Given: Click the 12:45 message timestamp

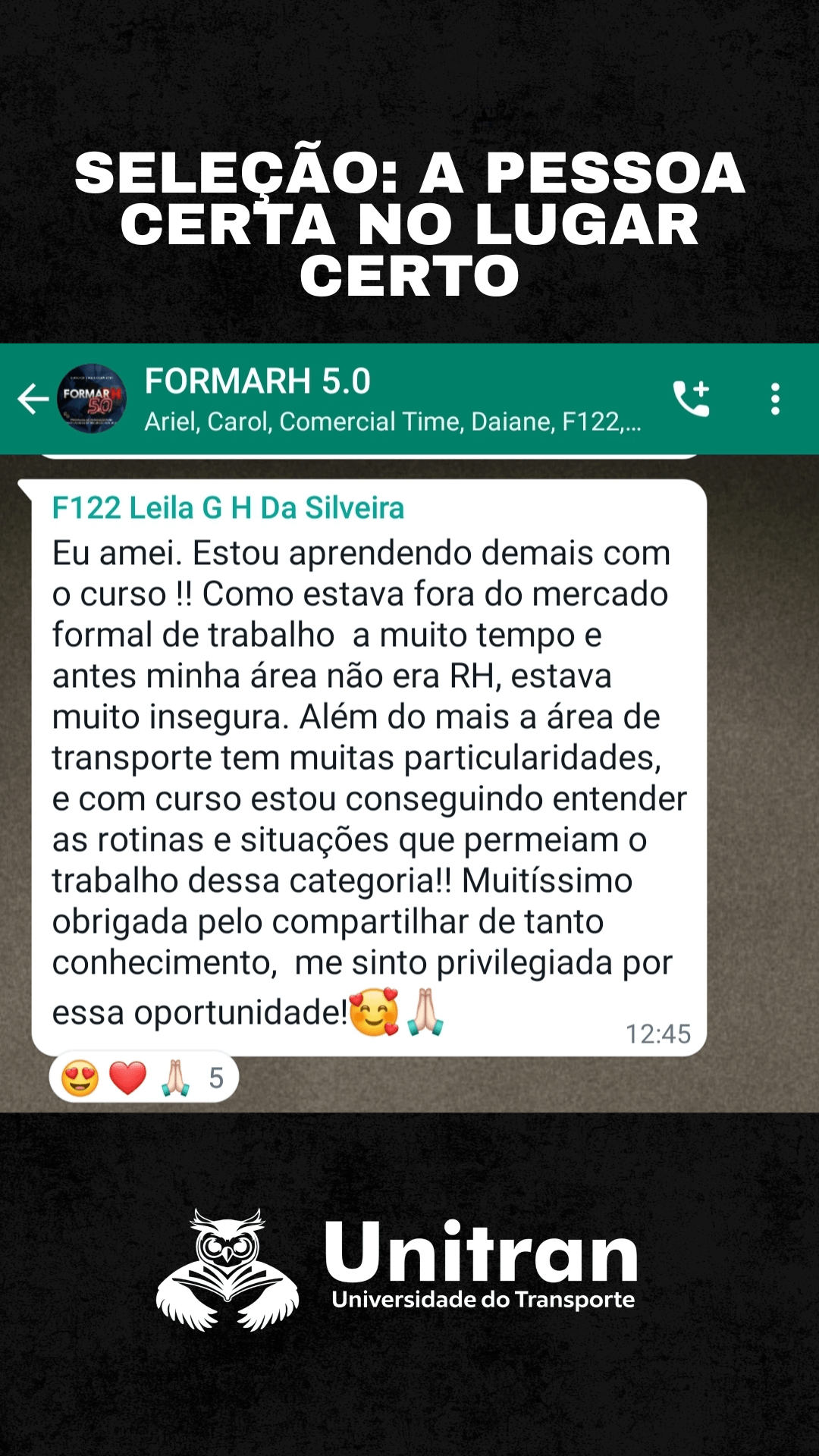Looking at the screenshot, I should 658,1034.
